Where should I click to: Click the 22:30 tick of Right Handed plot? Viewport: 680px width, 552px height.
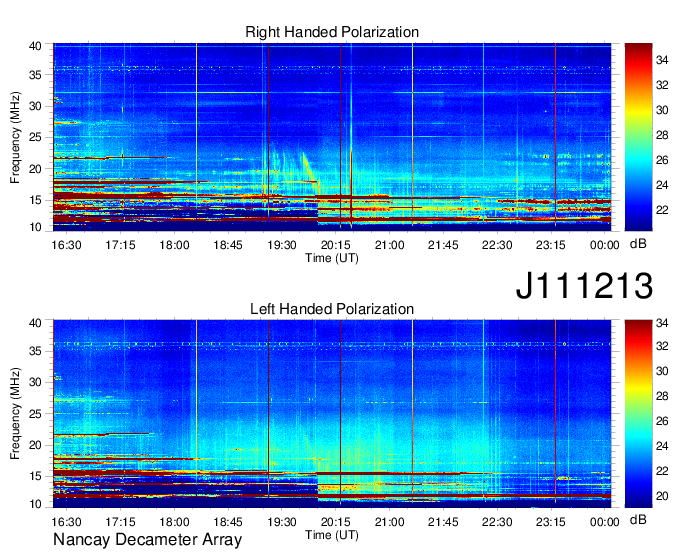coord(497,245)
